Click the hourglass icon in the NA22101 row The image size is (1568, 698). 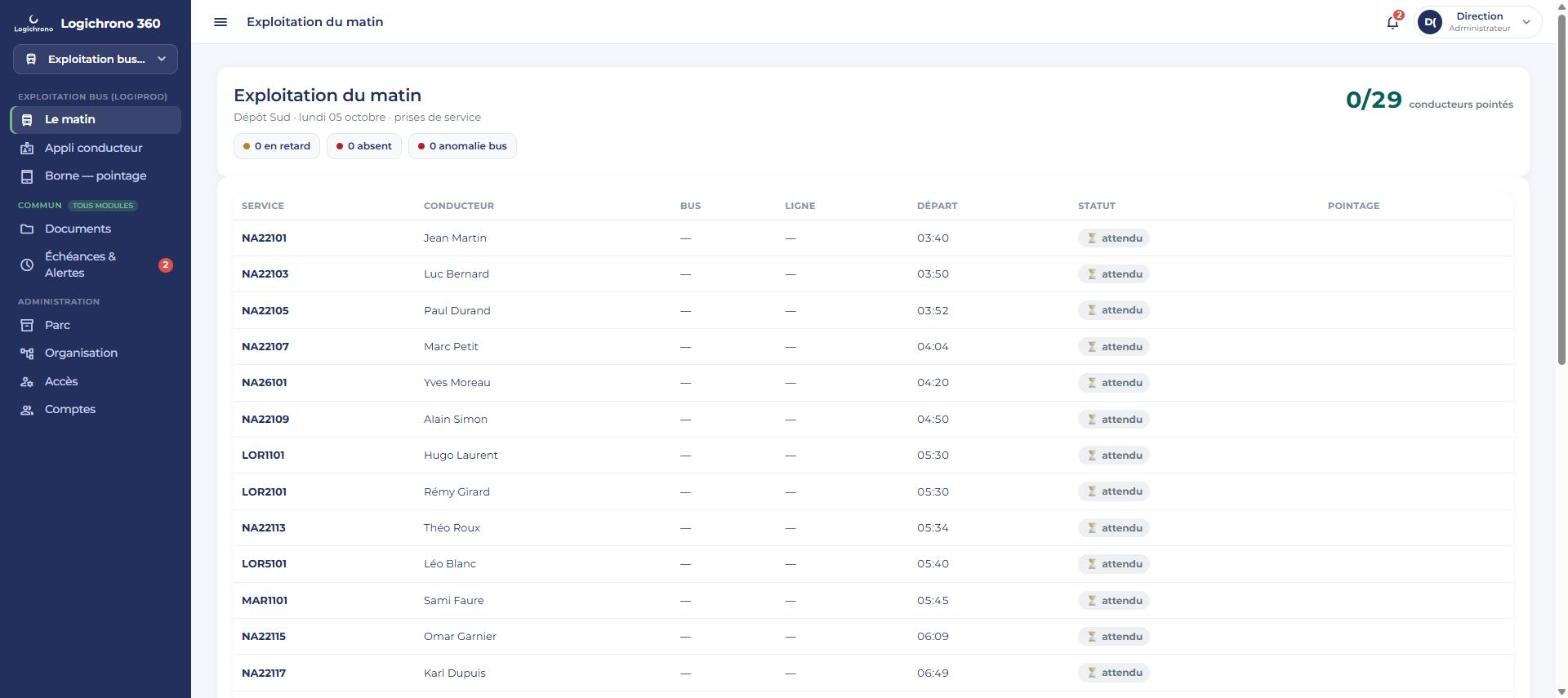tap(1092, 238)
